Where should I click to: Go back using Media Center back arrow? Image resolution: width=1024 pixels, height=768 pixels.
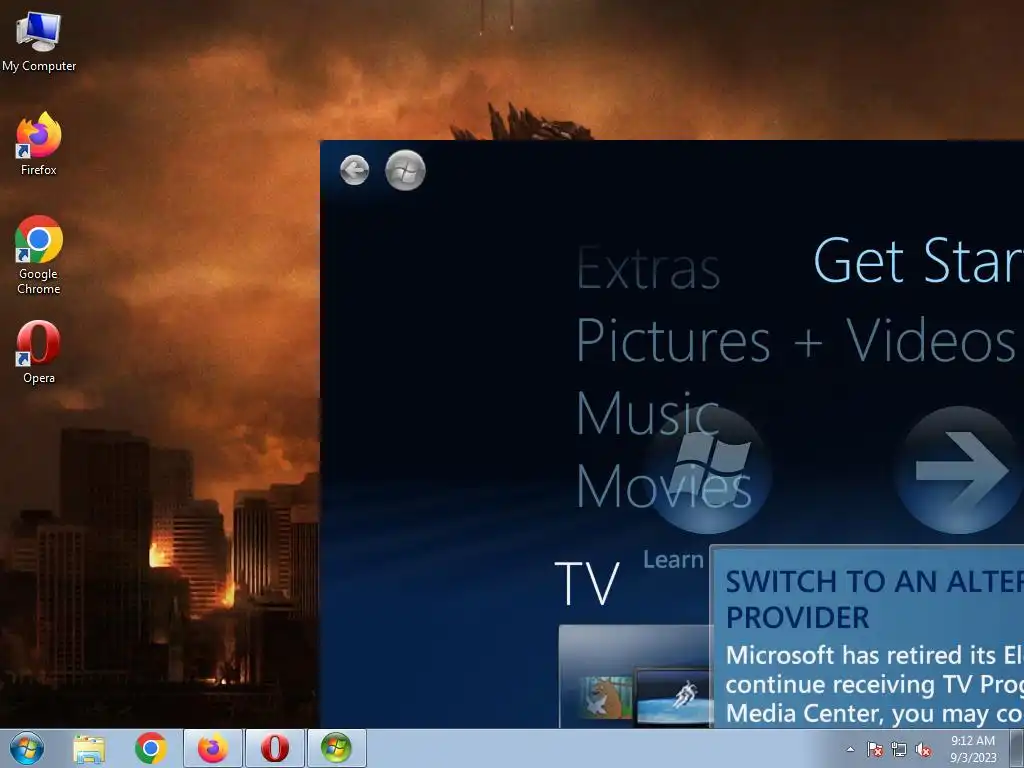click(355, 170)
